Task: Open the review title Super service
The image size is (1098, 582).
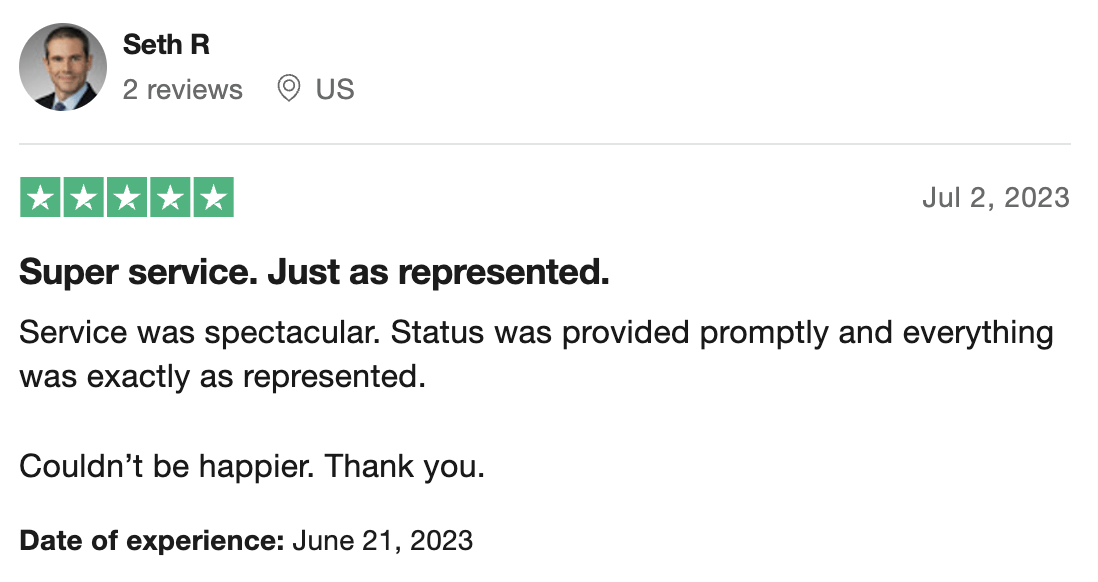Action: tap(139, 272)
